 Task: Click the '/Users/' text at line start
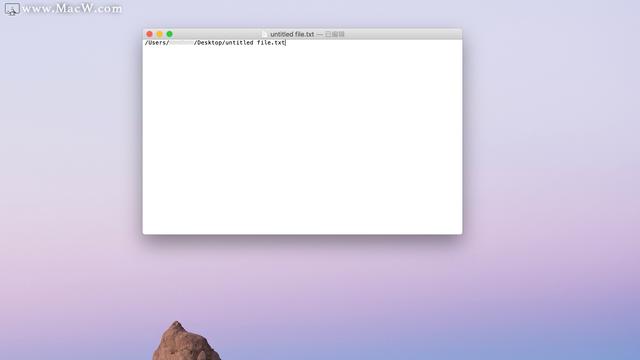pyautogui.click(x=157, y=43)
